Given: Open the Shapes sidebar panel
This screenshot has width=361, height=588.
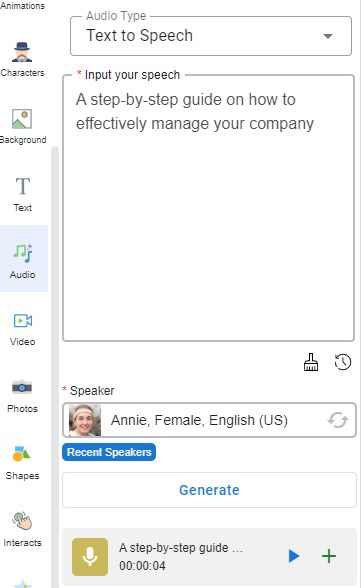Looking at the screenshot, I should pyautogui.click(x=22, y=462).
